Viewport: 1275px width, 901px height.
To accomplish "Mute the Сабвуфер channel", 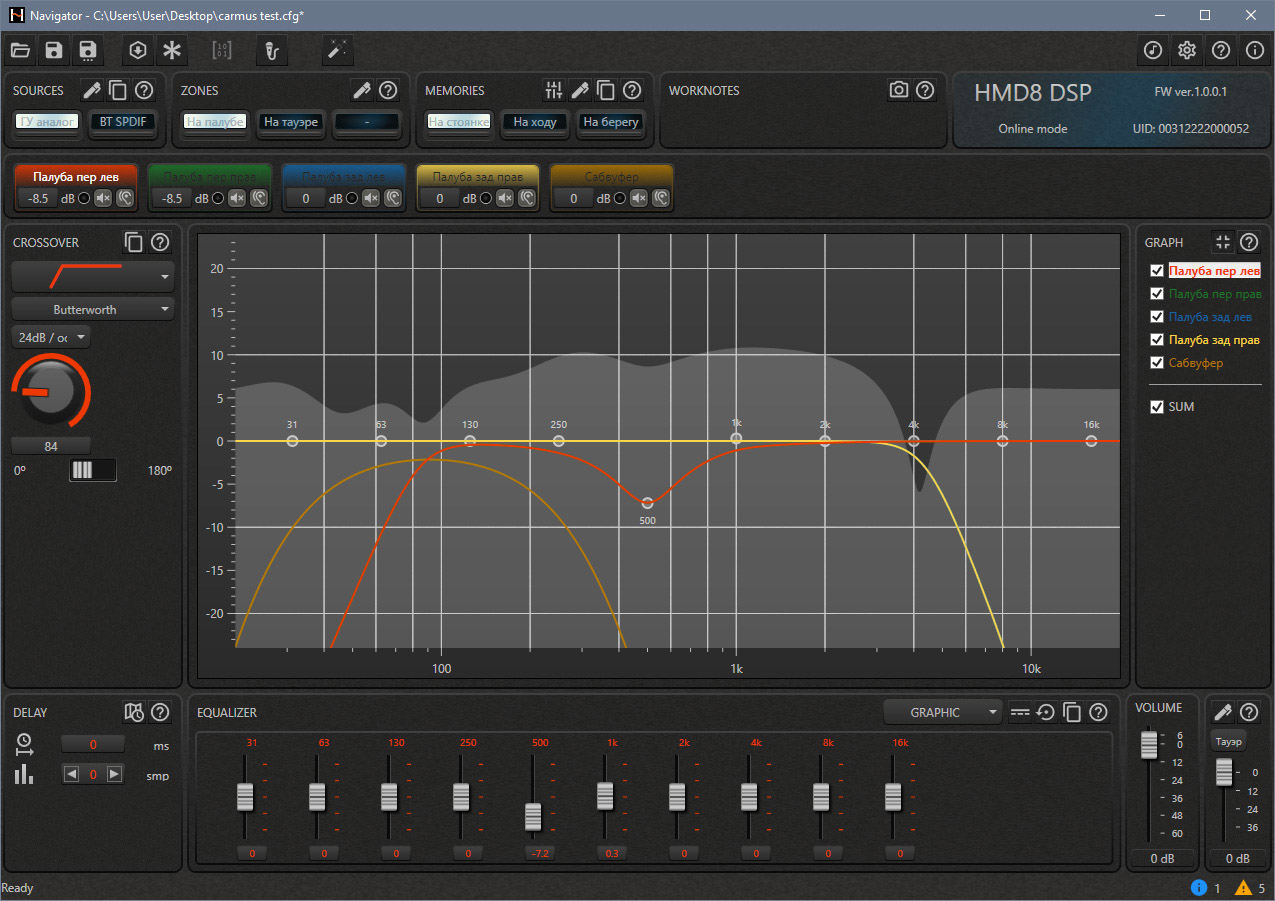I will [639, 198].
